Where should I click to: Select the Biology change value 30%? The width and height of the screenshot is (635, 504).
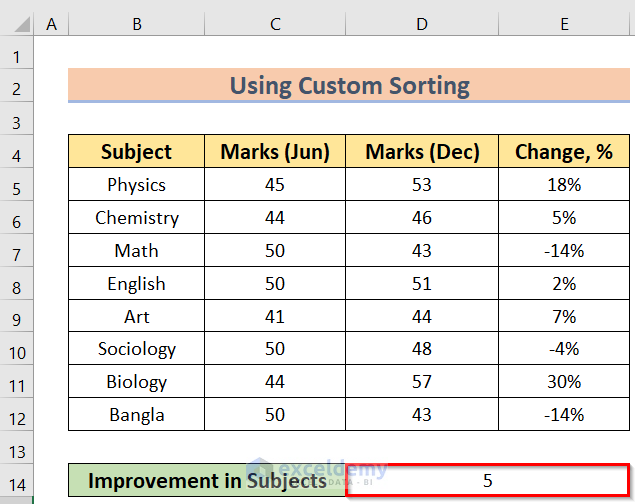click(x=562, y=382)
